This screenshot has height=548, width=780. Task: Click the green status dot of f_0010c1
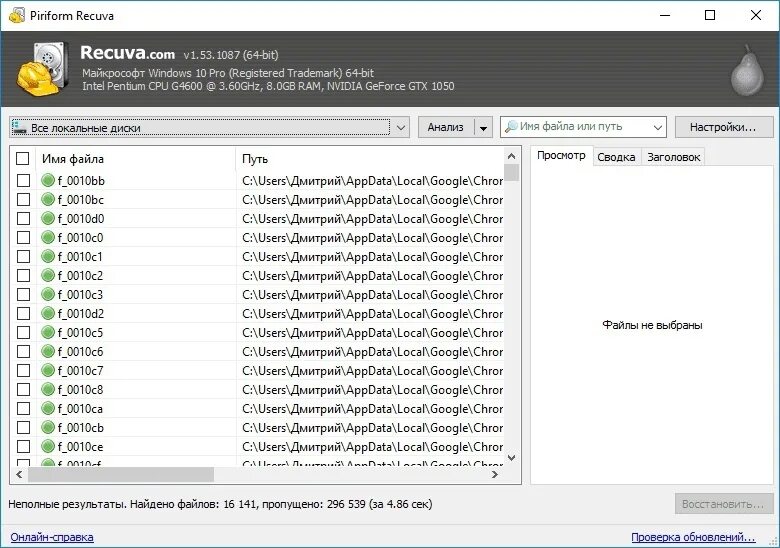point(48,257)
